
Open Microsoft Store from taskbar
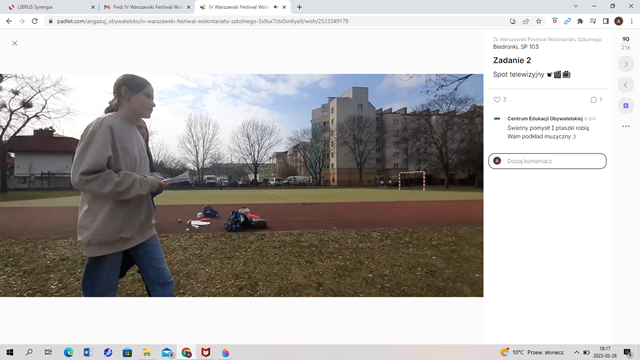127,352
